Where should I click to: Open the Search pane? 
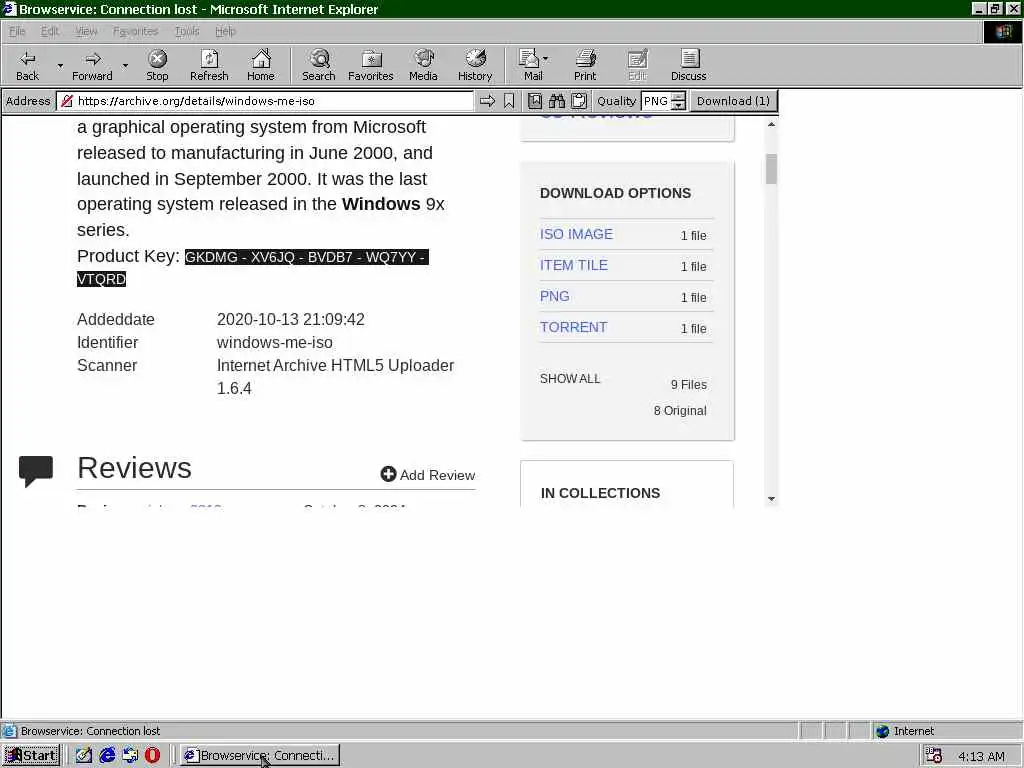[319, 65]
